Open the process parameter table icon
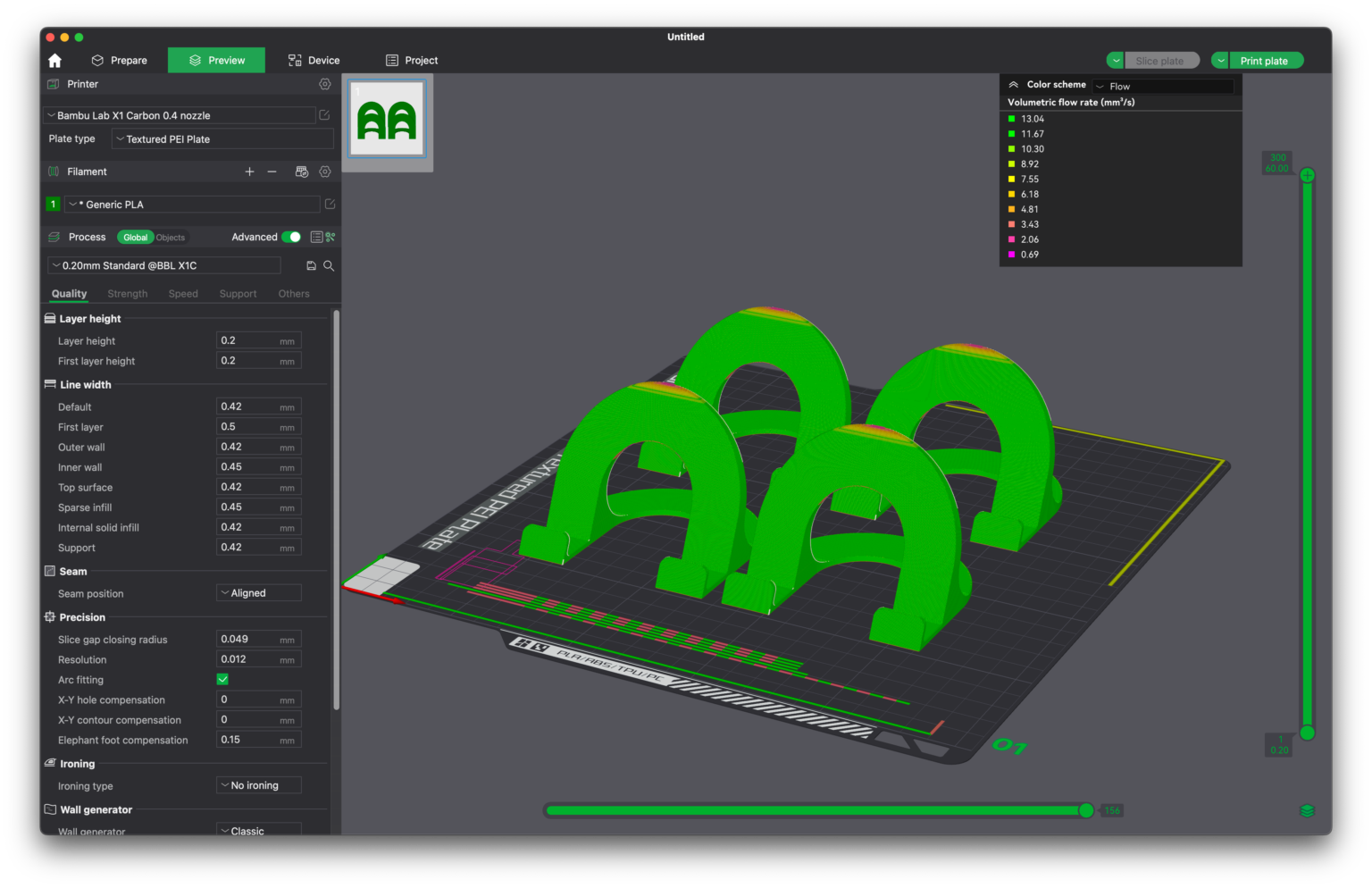The image size is (1372, 888). coord(317,237)
